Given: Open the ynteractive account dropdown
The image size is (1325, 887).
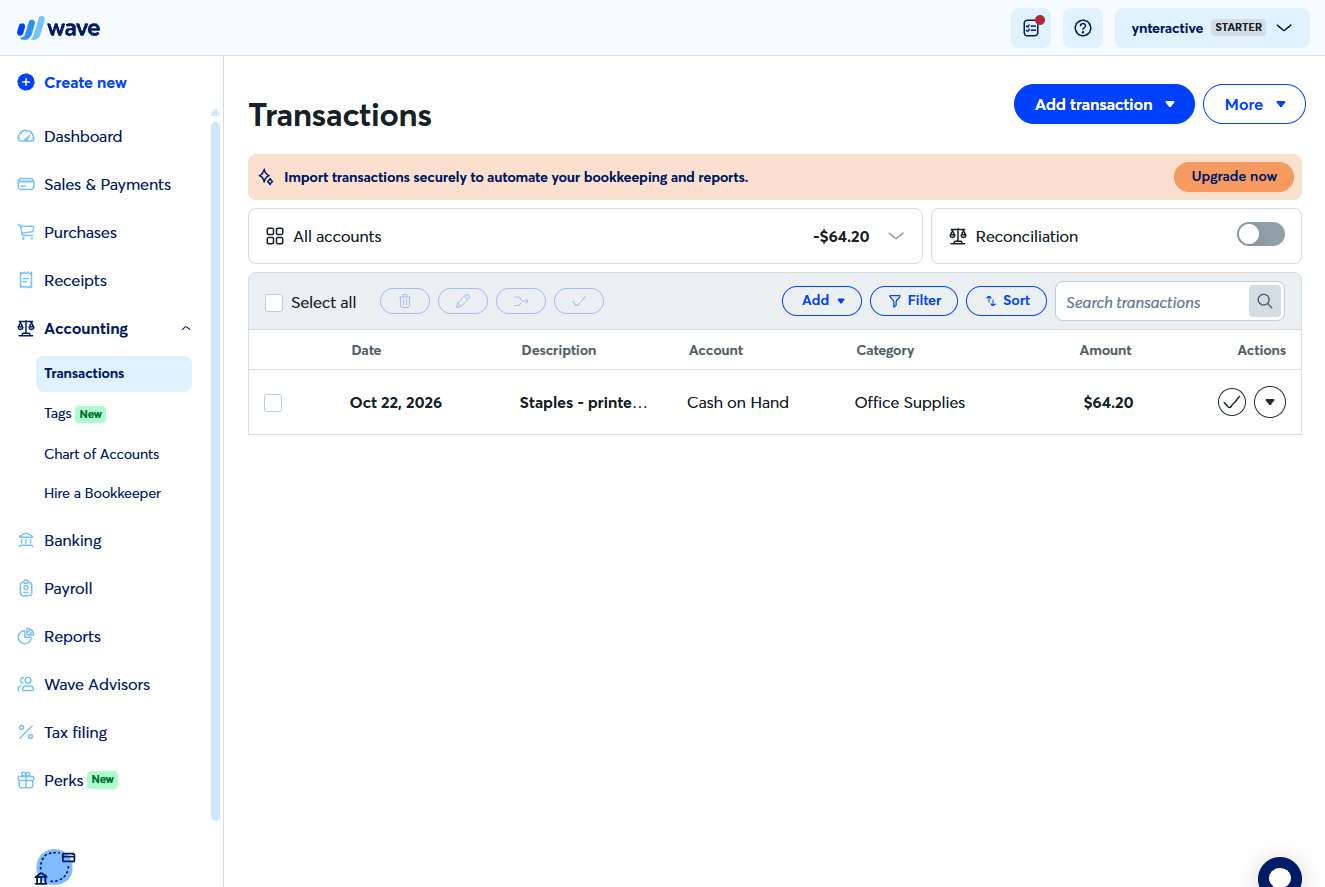Looking at the screenshot, I should coord(1212,28).
